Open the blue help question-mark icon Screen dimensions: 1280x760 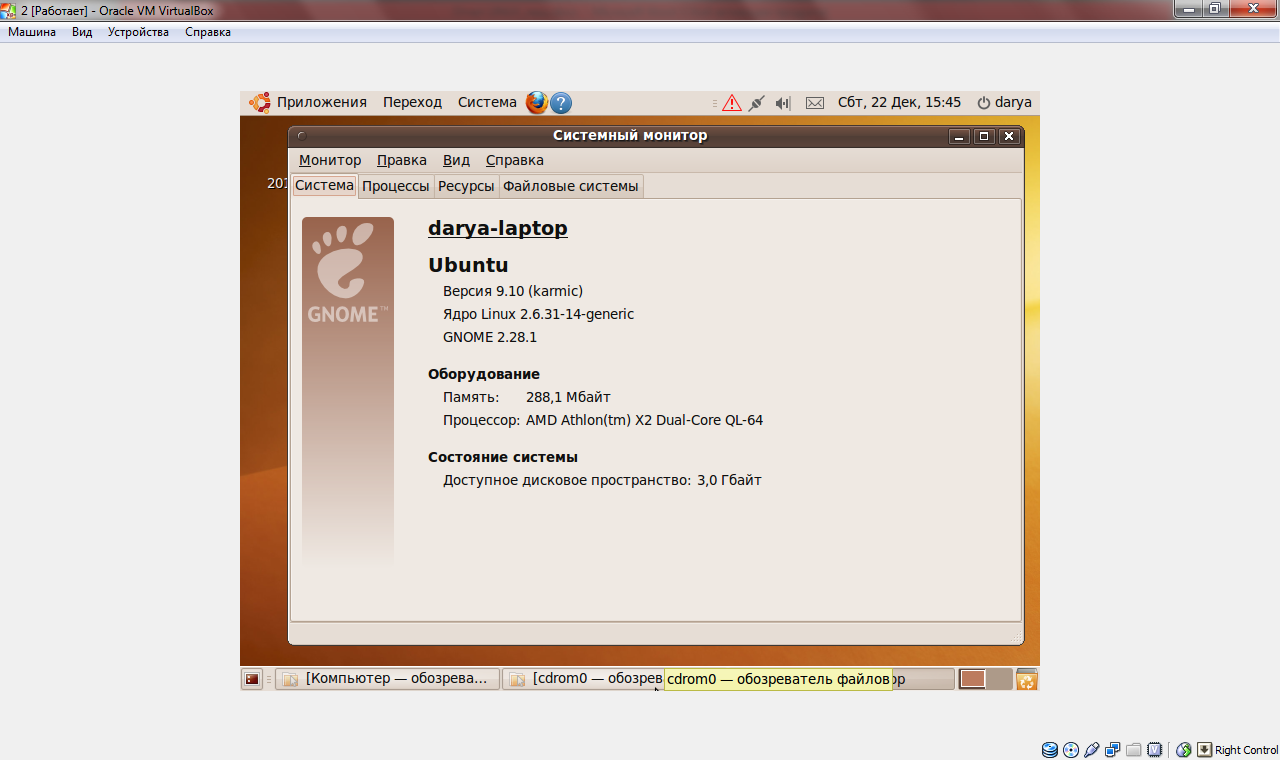point(561,102)
